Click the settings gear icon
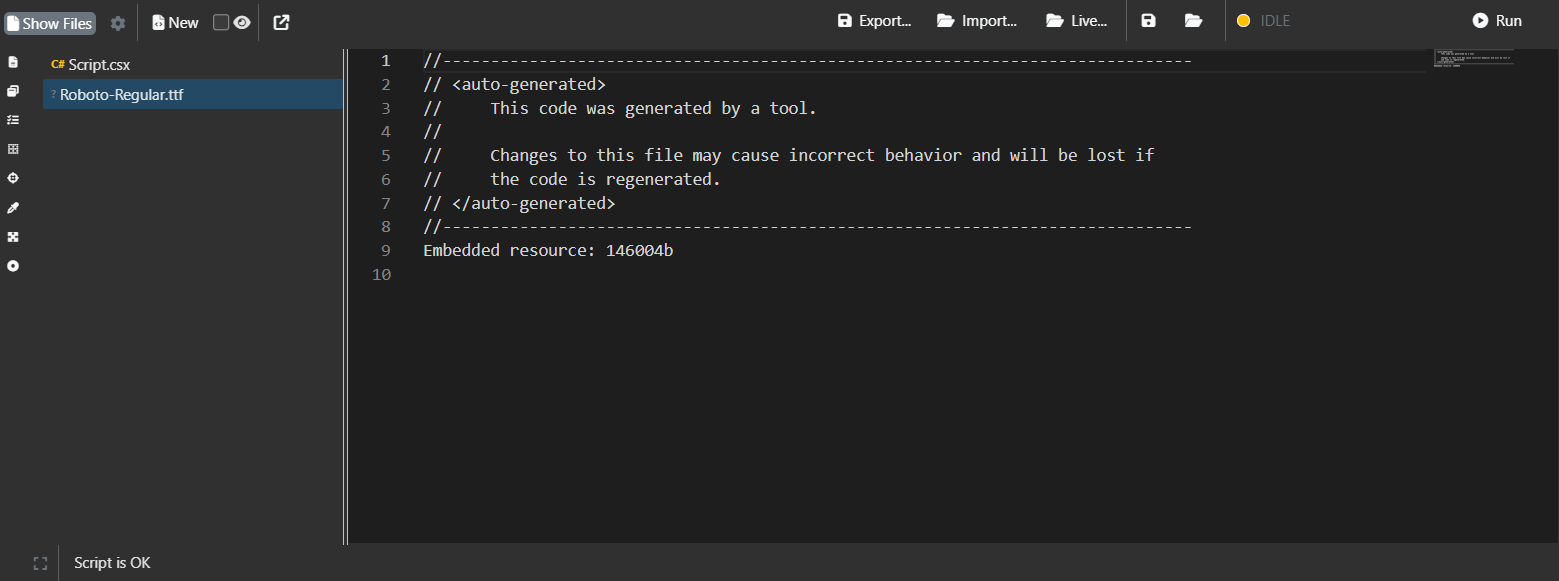This screenshot has width=1559, height=581. (x=118, y=23)
